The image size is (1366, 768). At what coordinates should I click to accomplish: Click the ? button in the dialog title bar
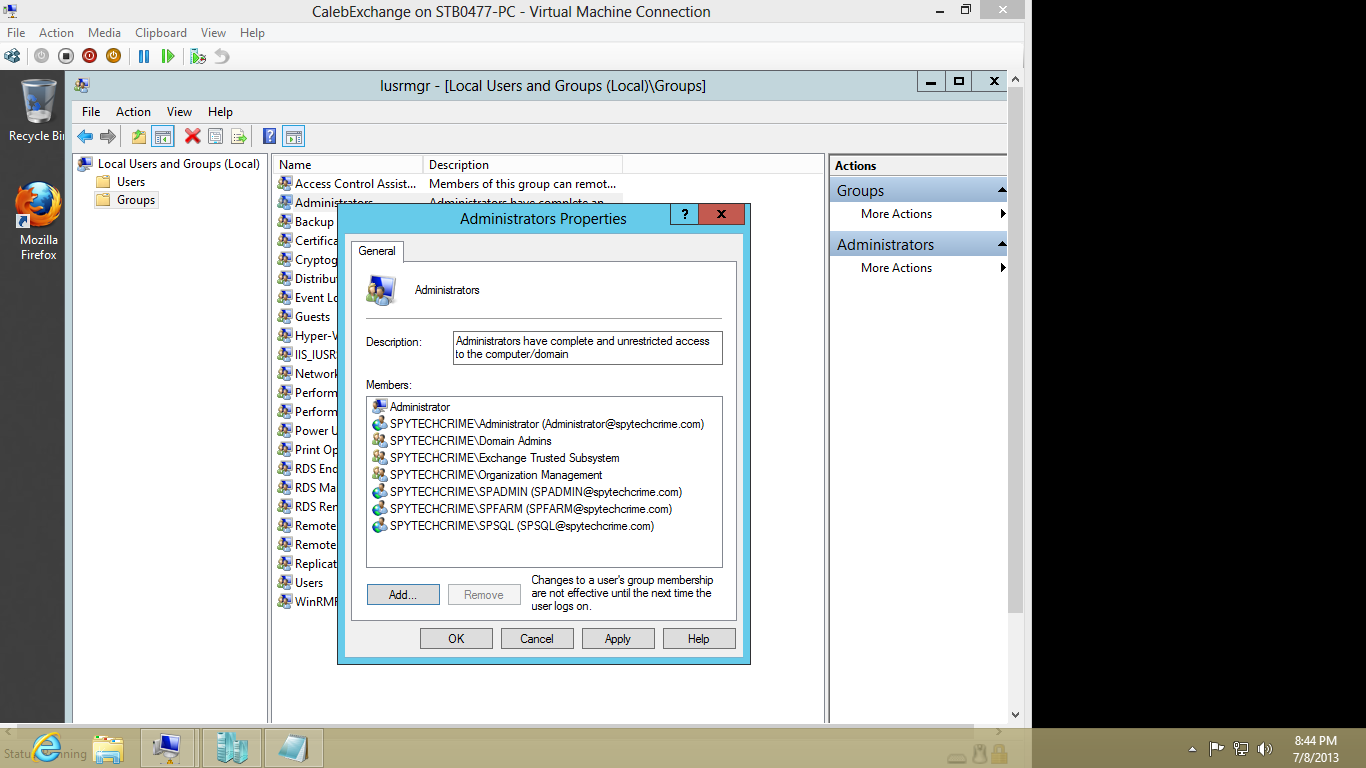click(x=684, y=215)
